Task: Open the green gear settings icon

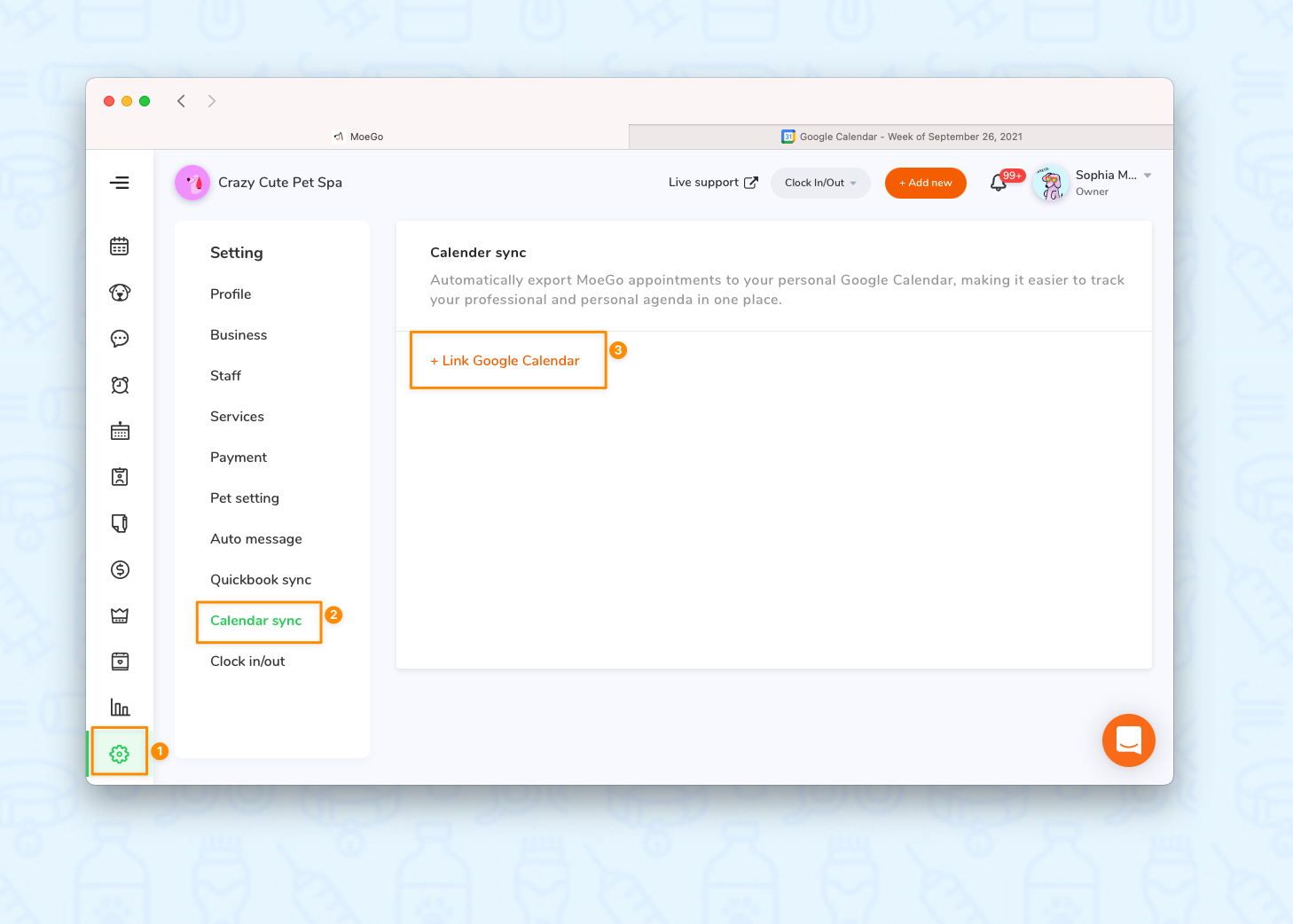Action: [120, 754]
